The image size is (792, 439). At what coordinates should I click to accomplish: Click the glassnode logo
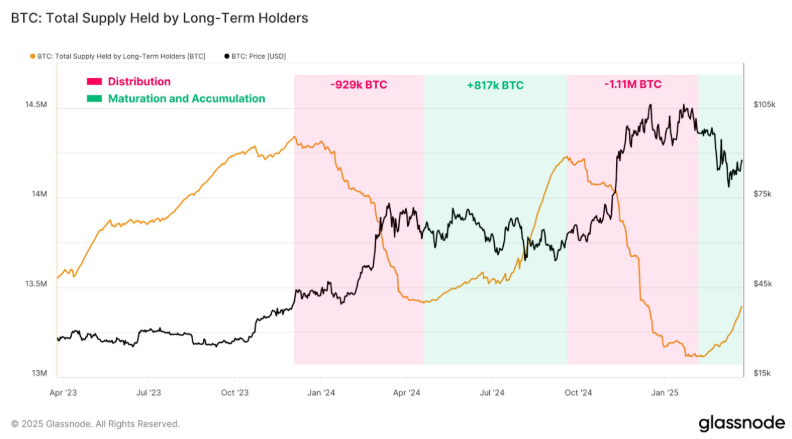[741, 422]
